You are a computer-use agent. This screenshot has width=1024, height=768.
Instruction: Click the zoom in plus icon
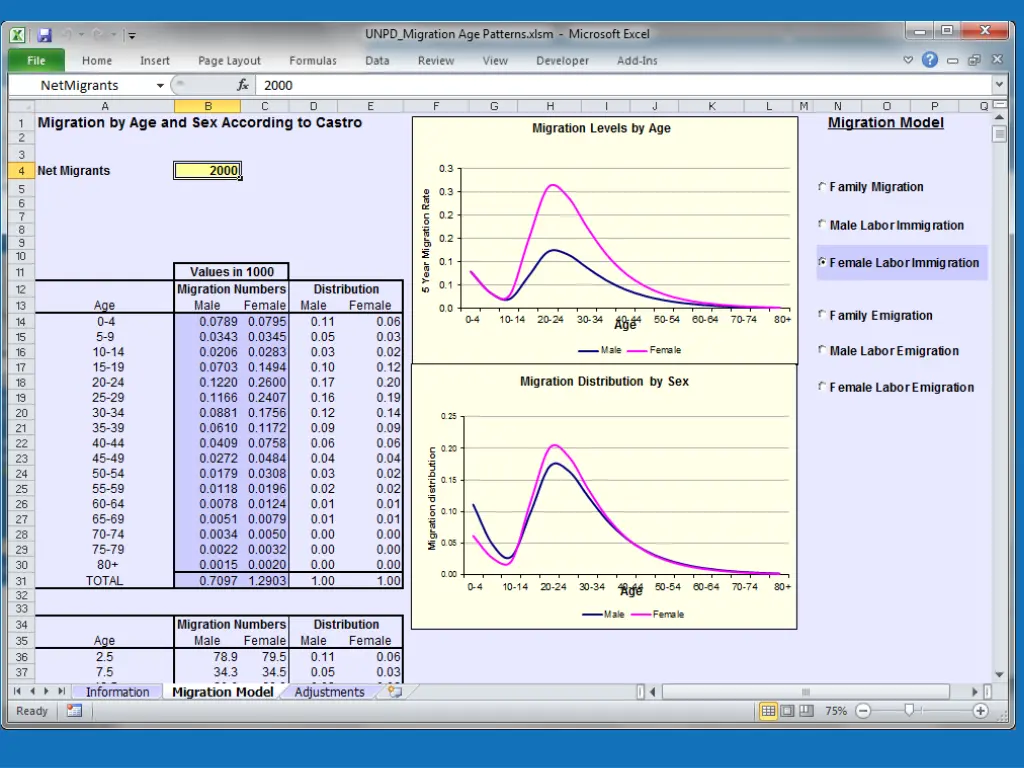981,711
